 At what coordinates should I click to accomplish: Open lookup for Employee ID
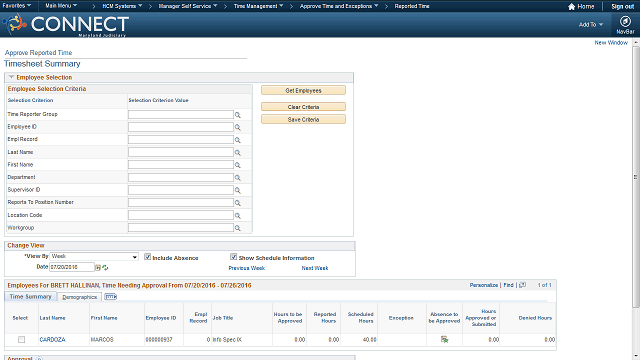click(238, 128)
